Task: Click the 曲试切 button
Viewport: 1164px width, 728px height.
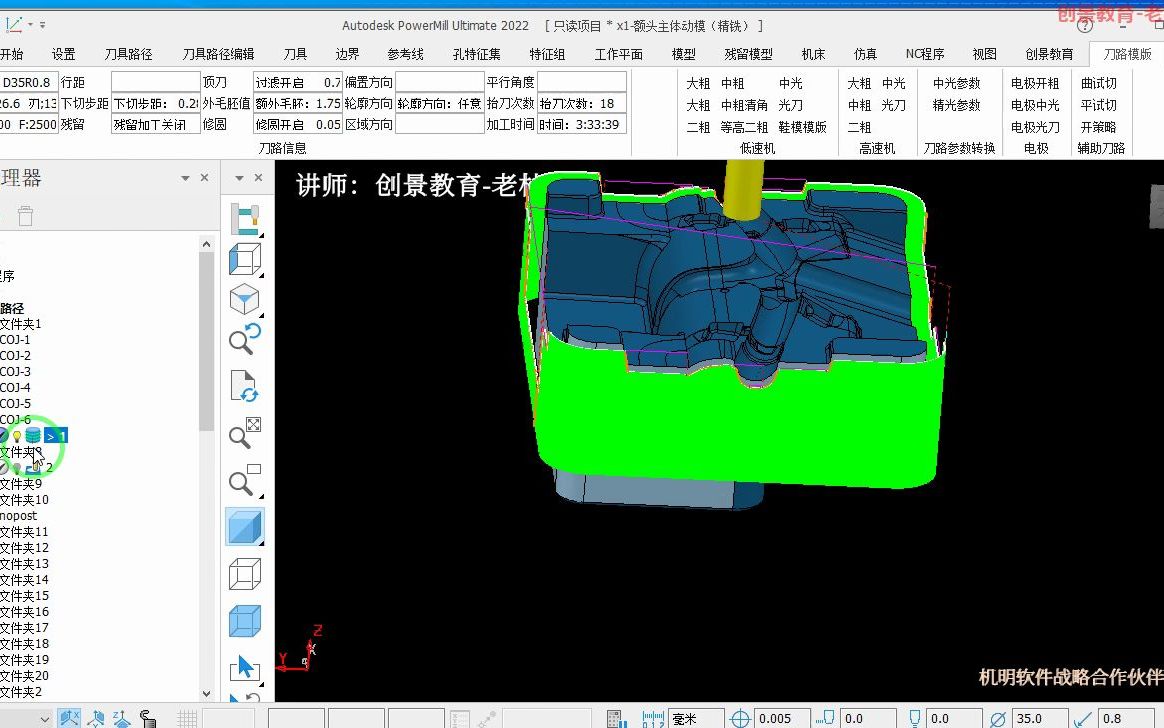Action: click(x=1099, y=83)
